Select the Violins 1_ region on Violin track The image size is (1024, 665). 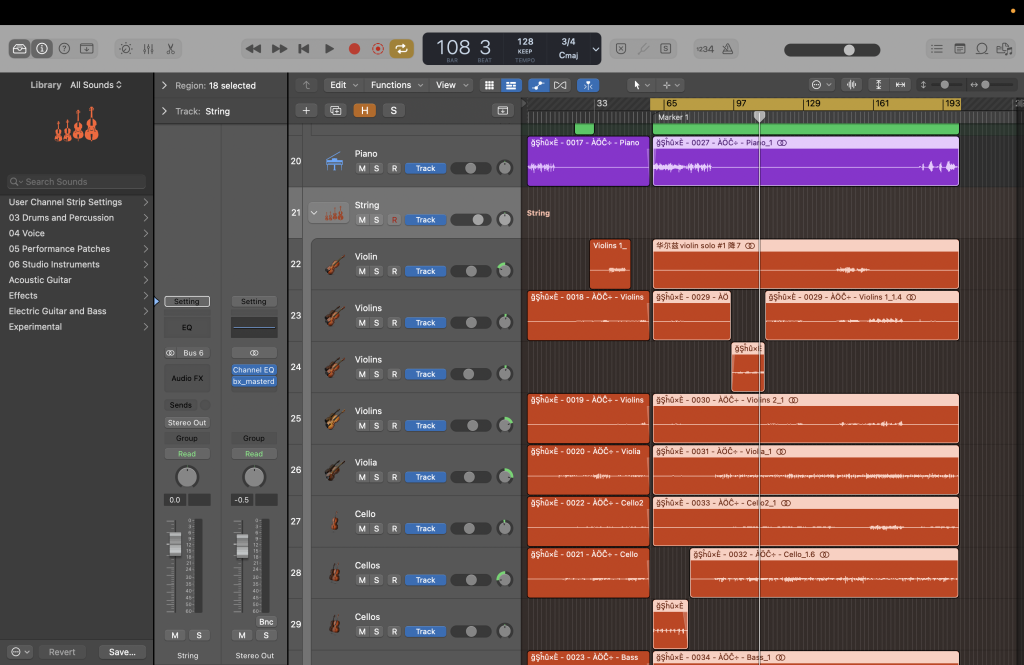pyautogui.click(x=610, y=264)
